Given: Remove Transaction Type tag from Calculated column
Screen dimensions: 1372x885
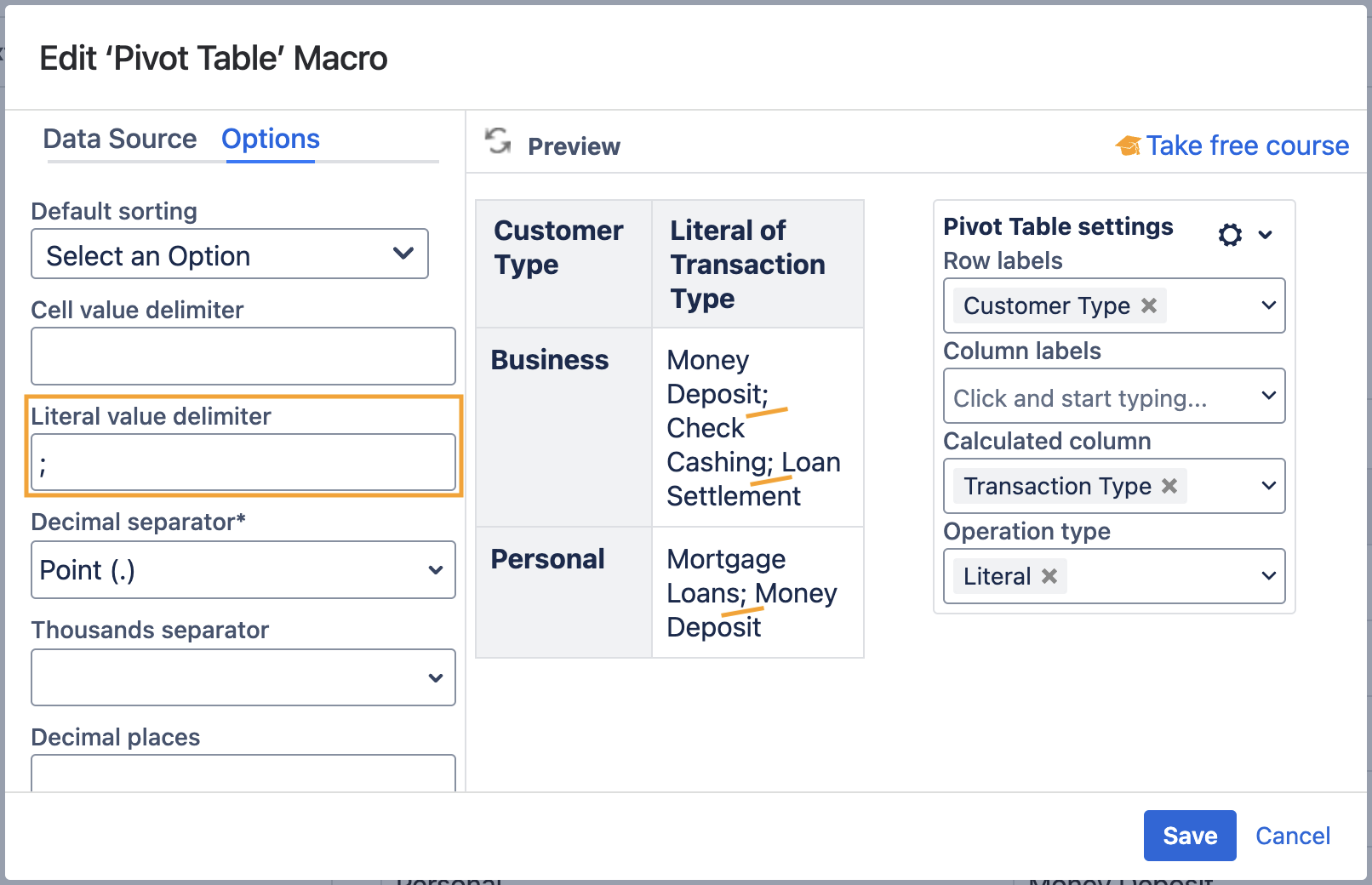Looking at the screenshot, I should pos(1169,486).
